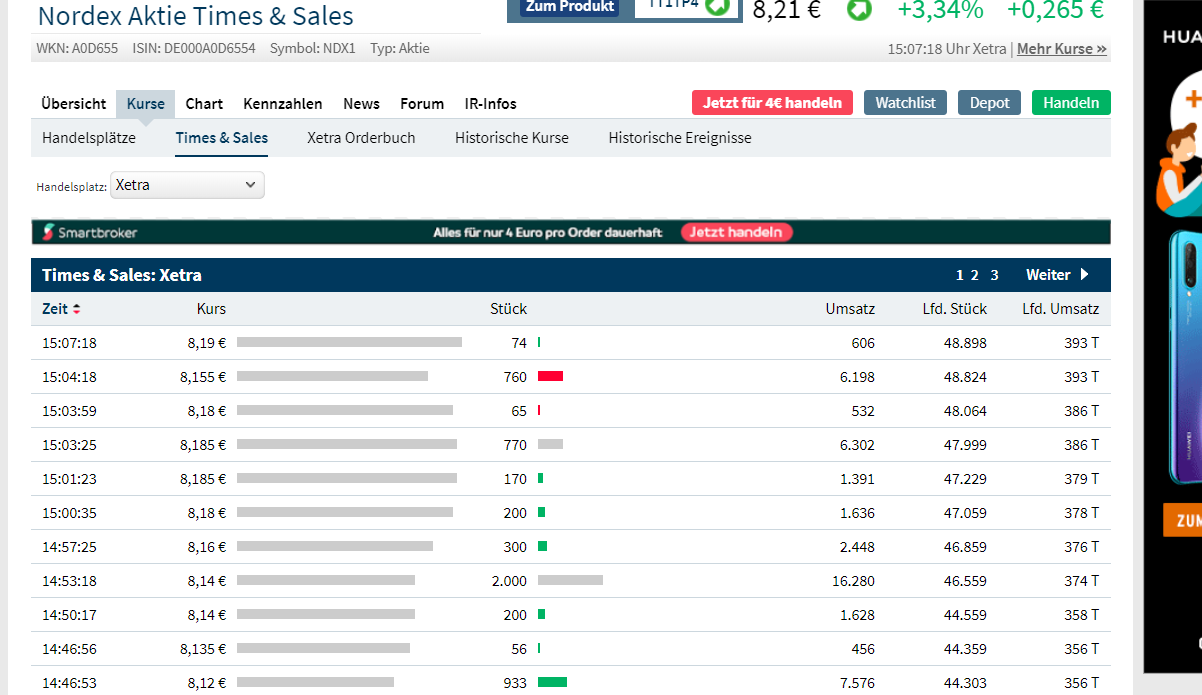
Task: Click the green Handeln button
Action: pyautogui.click(x=1071, y=103)
